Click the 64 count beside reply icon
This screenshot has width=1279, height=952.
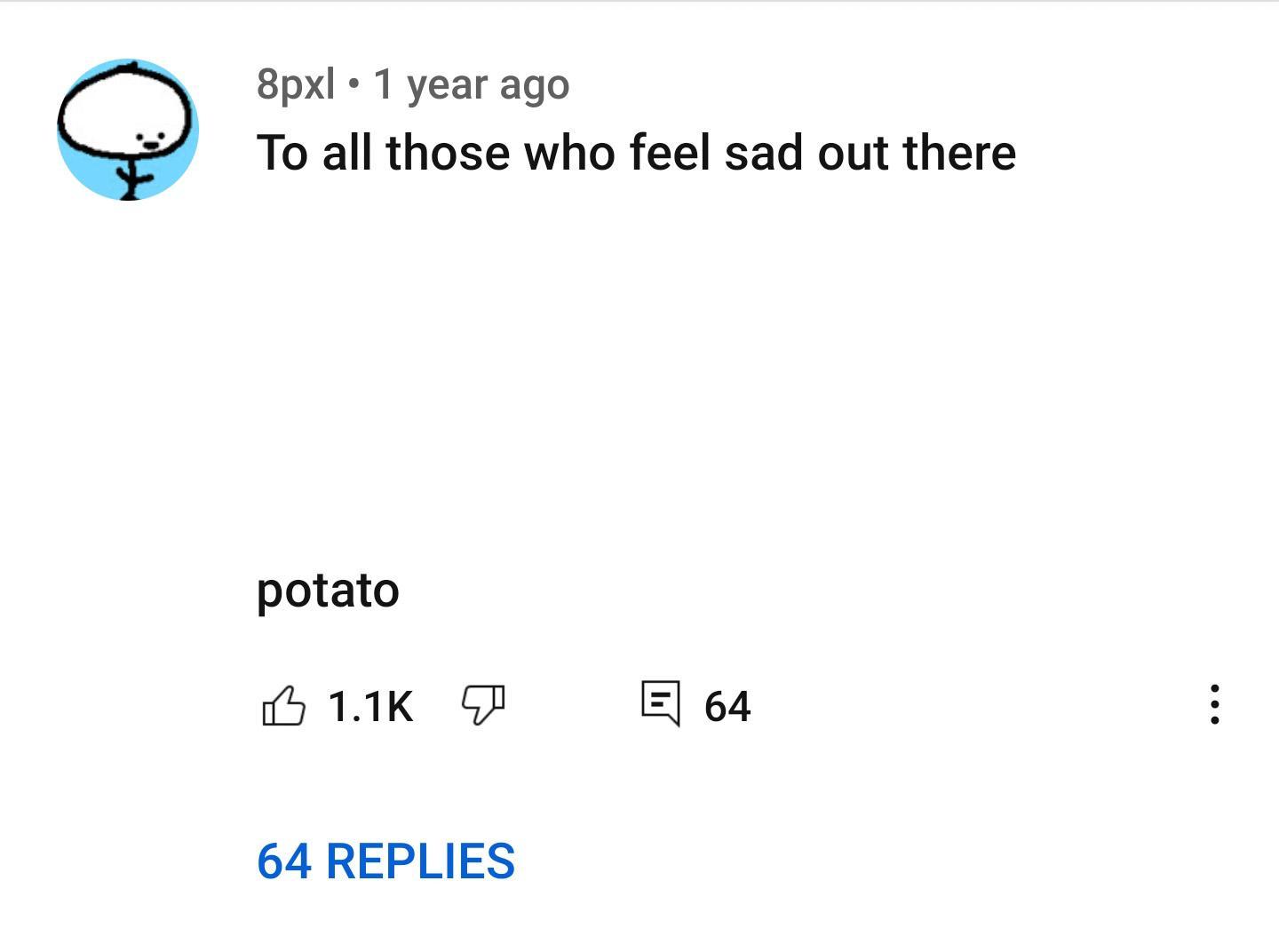point(727,707)
